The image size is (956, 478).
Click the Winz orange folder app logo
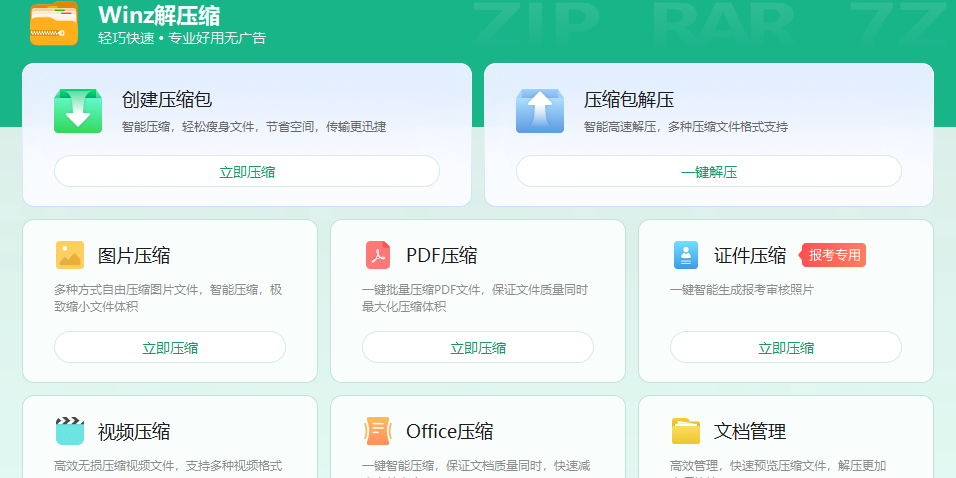(54, 23)
